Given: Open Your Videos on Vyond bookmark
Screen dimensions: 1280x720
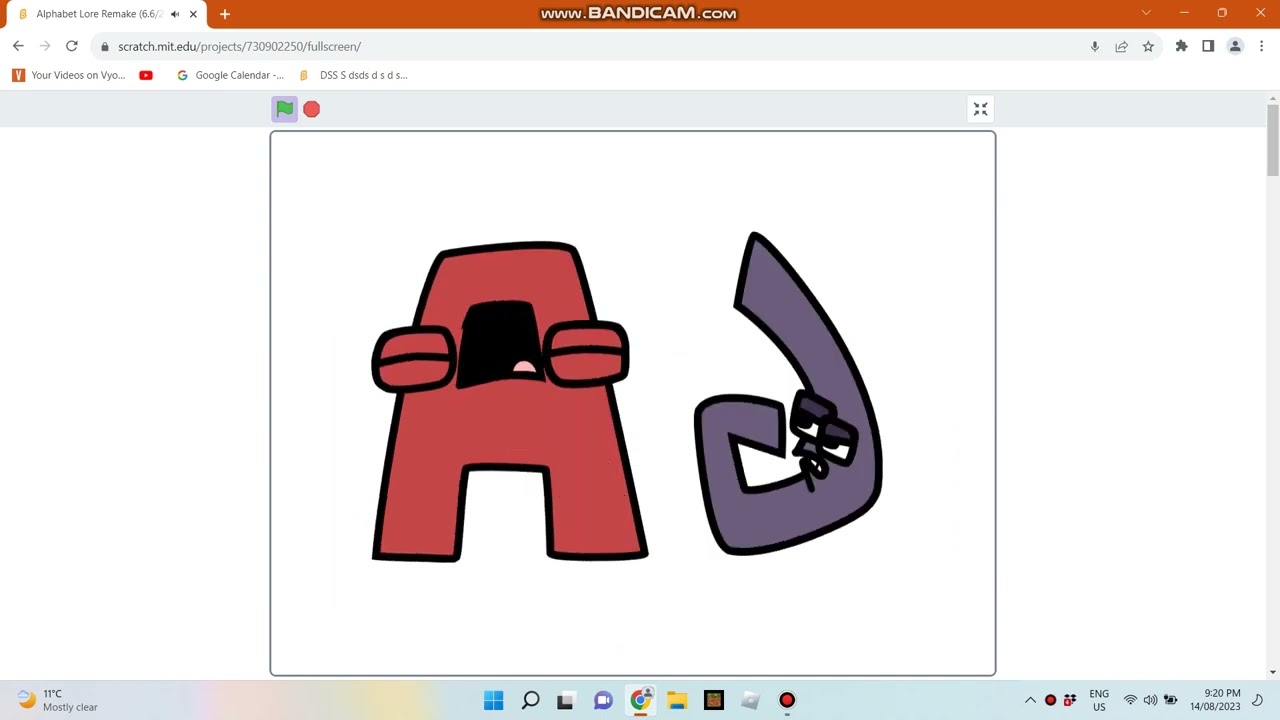Looking at the screenshot, I should pos(69,75).
